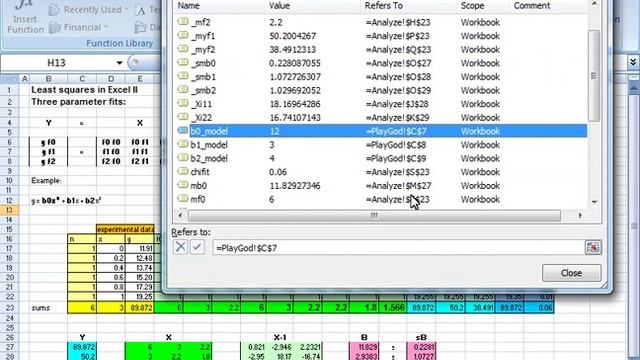Click the Insert Function icon

(x=25, y=17)
